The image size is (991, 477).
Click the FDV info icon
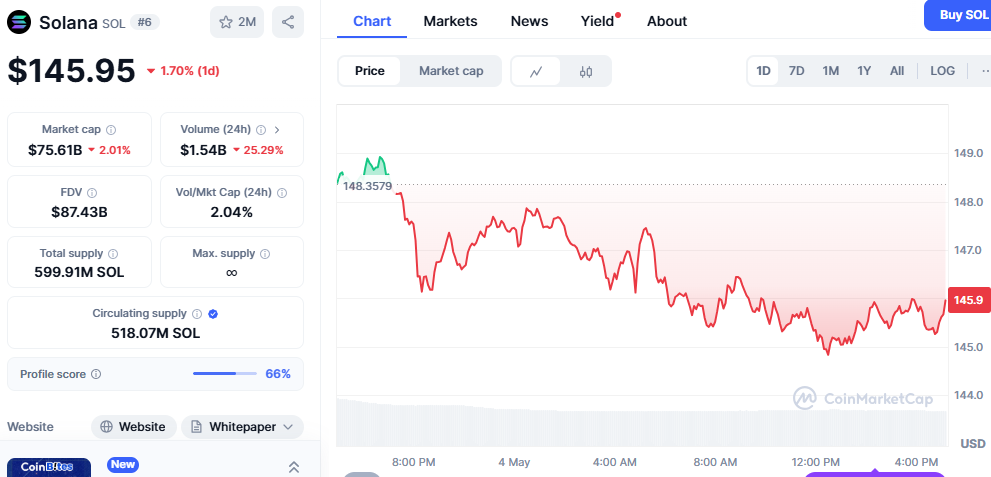[x=92, y=192]
